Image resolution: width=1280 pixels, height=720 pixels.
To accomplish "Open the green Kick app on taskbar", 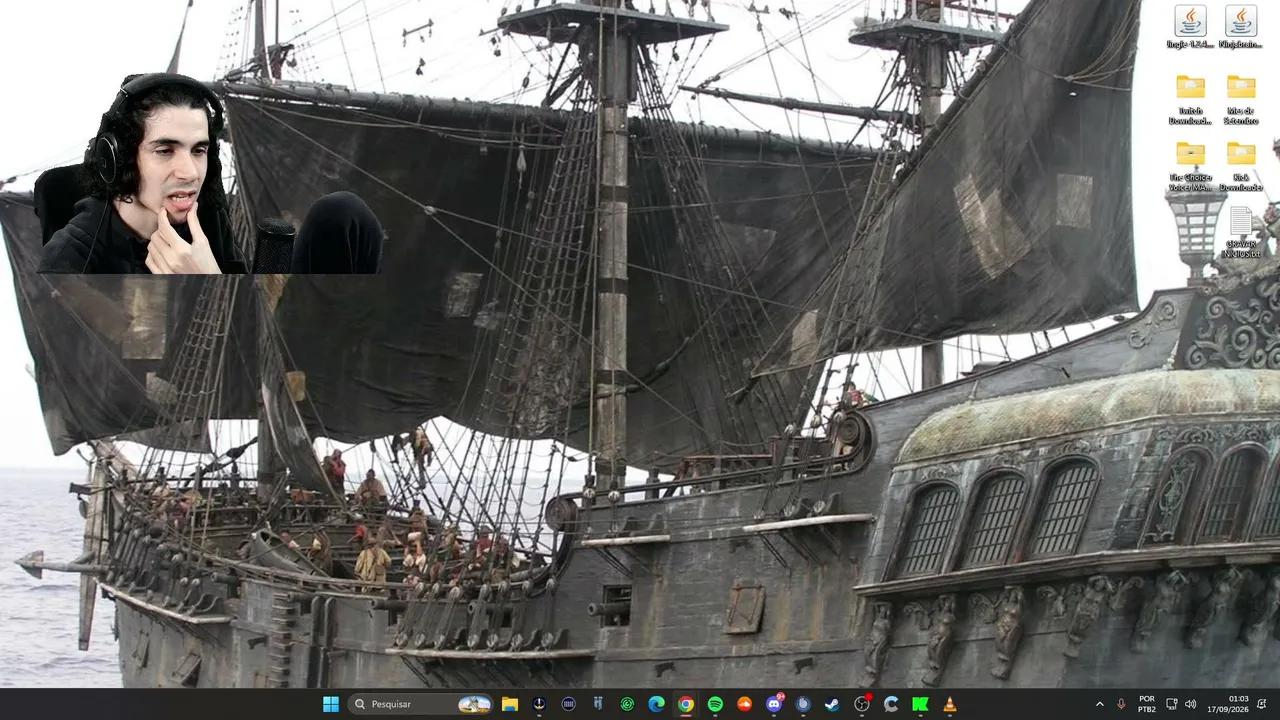I will coord(920,704).
